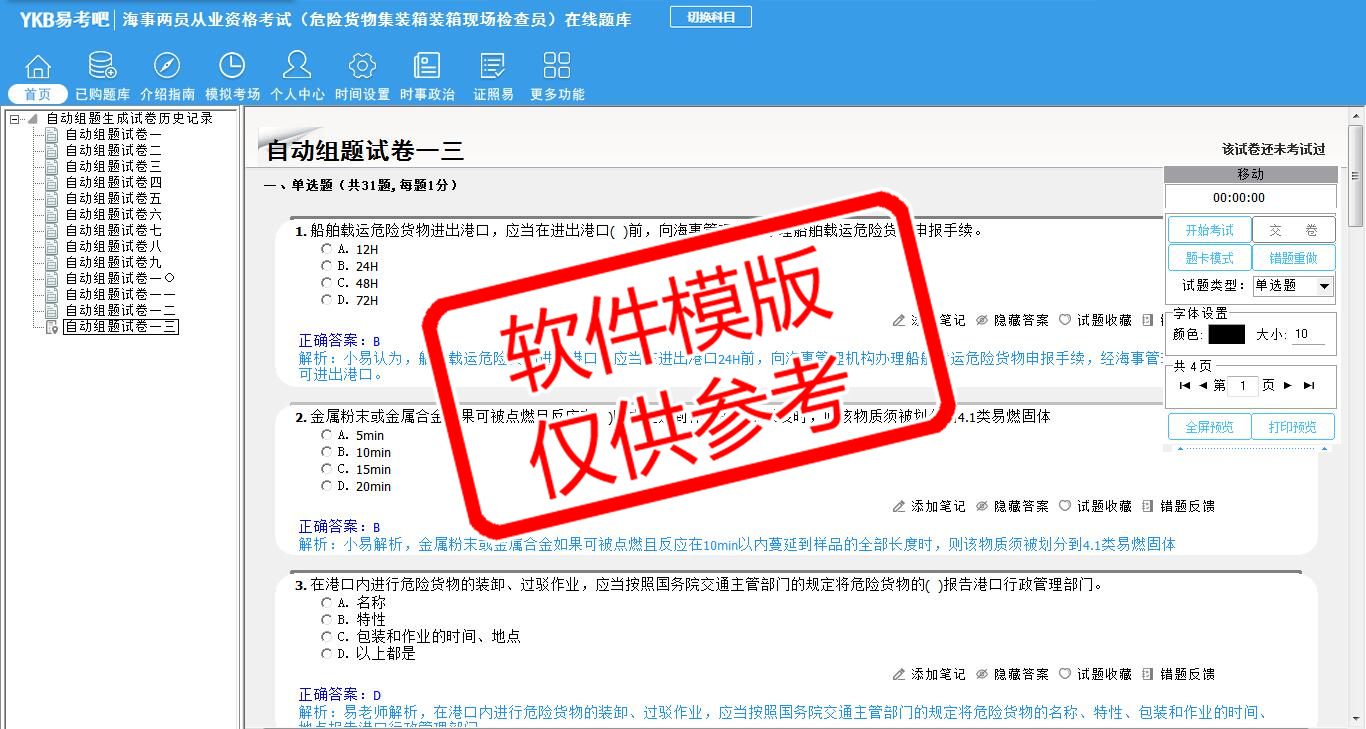
Task: Open 时事政治 news icon
Action: coord(427,67)
